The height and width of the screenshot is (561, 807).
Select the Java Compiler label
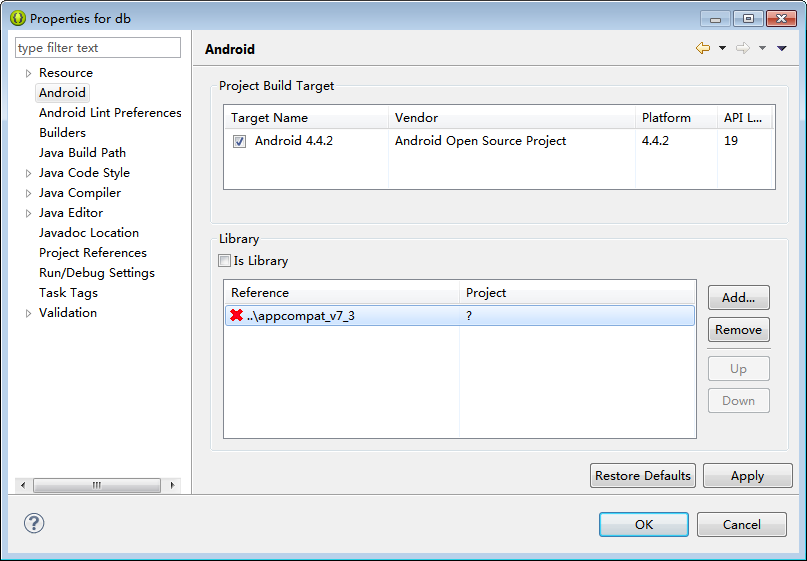80,193
